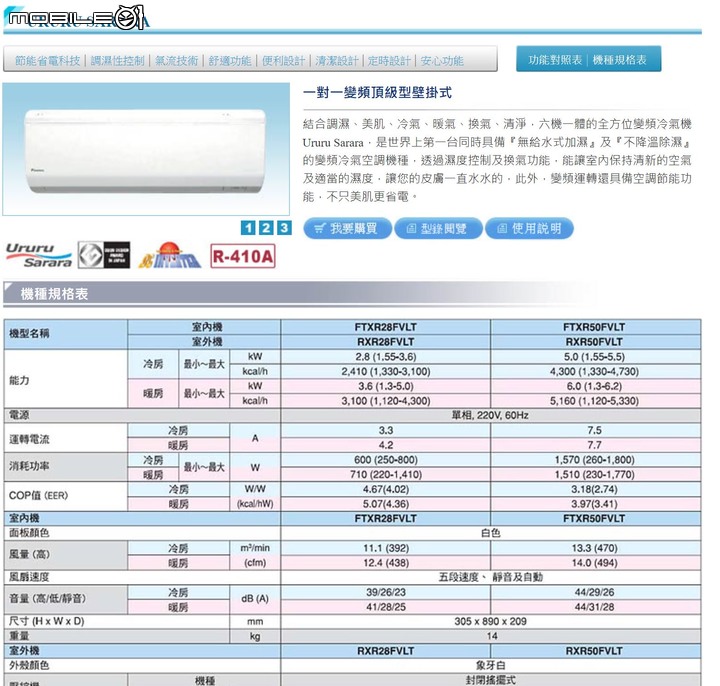This screenshot has height=686, width=720.
Task: Open the 舒適功能 menu item
Action: pyautogui.click(x=230, y=60)
